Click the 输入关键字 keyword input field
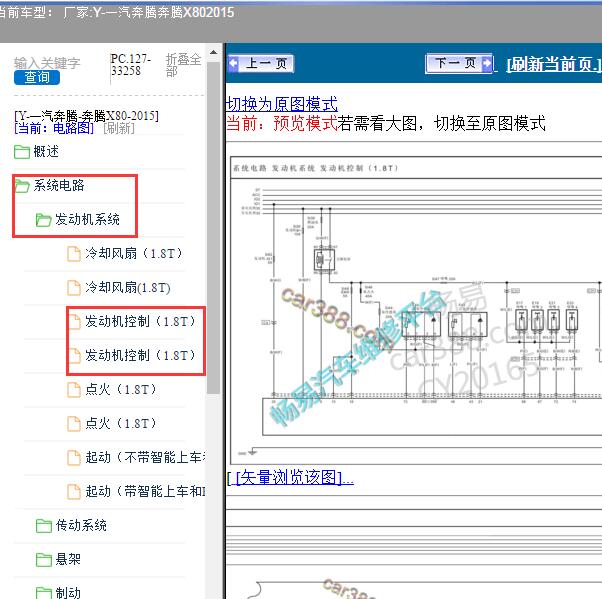602x599 pixels. point(47,63)
